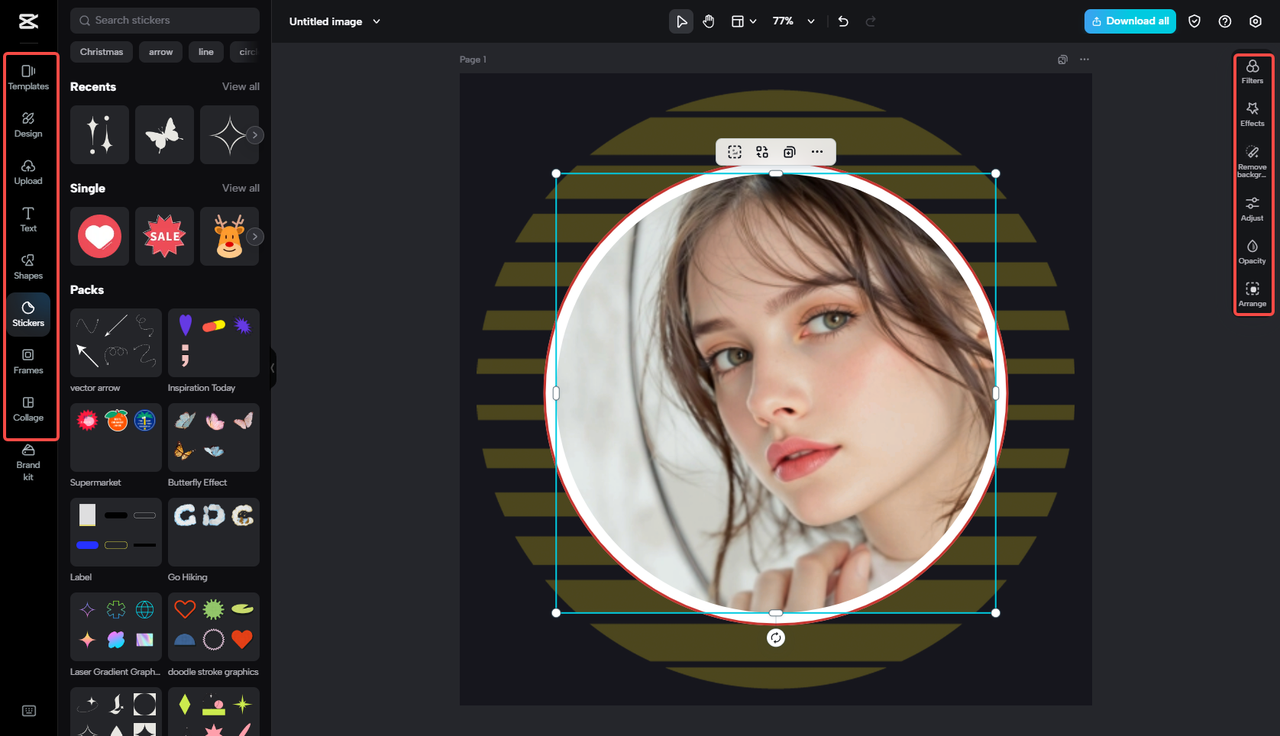This screenshot has width=1280, height=736.
Task: Undo the last action
Action: [842, 20]
